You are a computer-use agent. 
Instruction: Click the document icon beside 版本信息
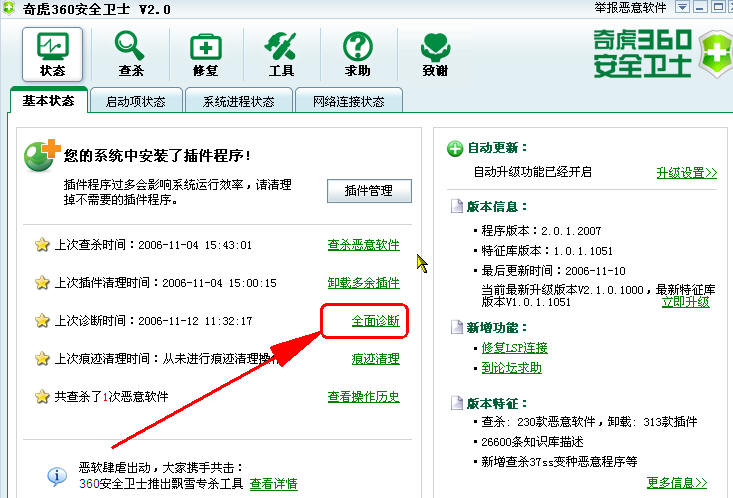coord(456,206)
